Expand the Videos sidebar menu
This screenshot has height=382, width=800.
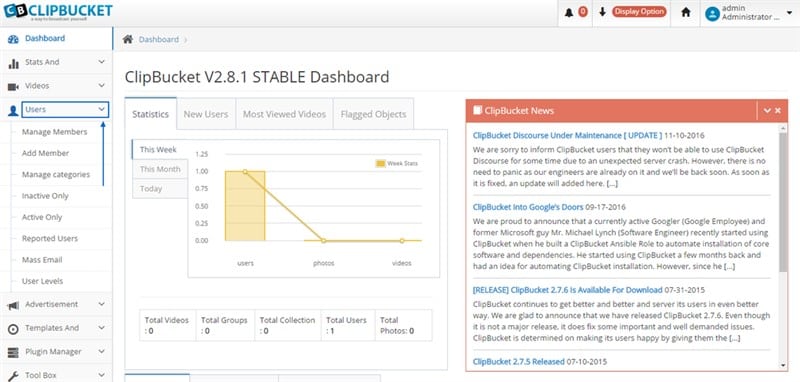pyautogui.click(x=101, y=86)
